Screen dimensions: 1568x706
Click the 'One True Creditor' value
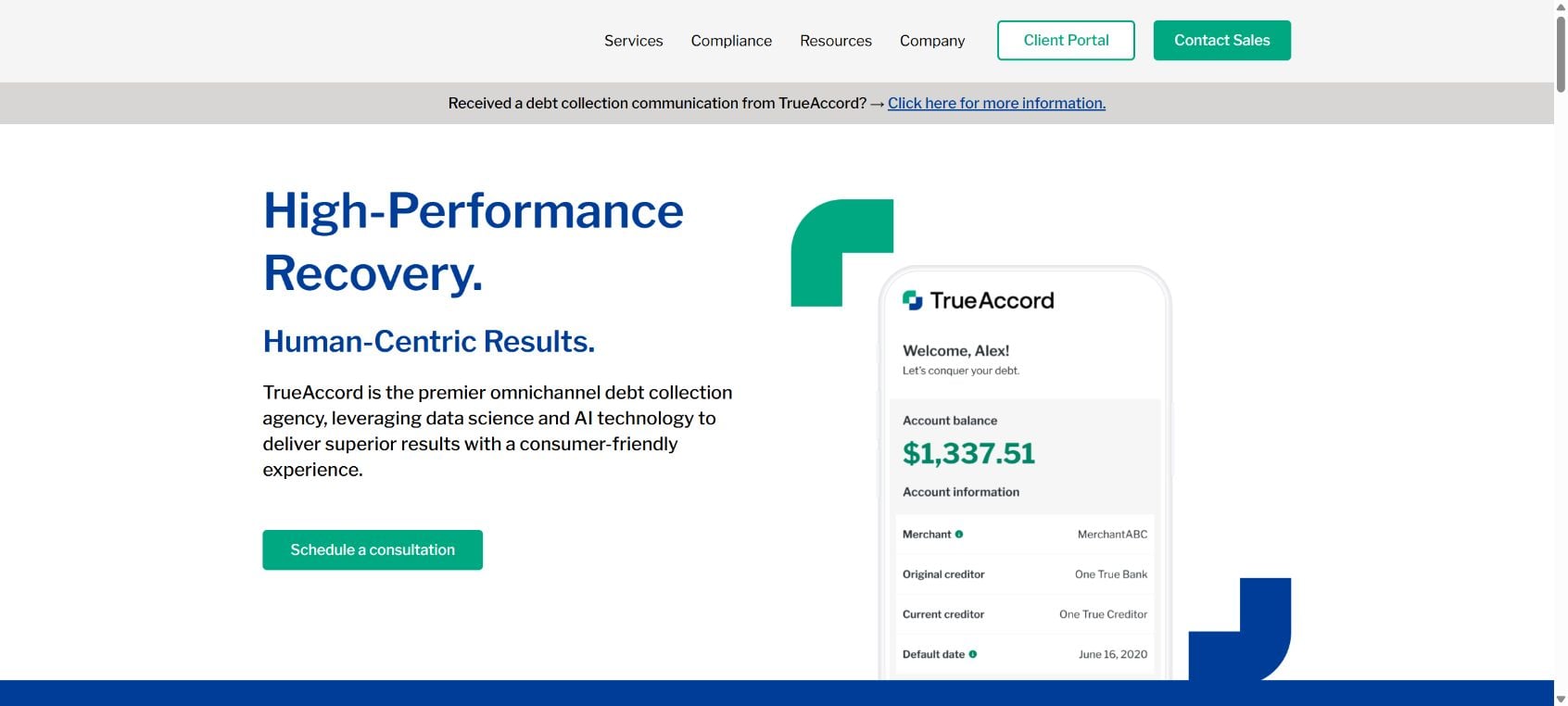click(x=1103, y=614)
